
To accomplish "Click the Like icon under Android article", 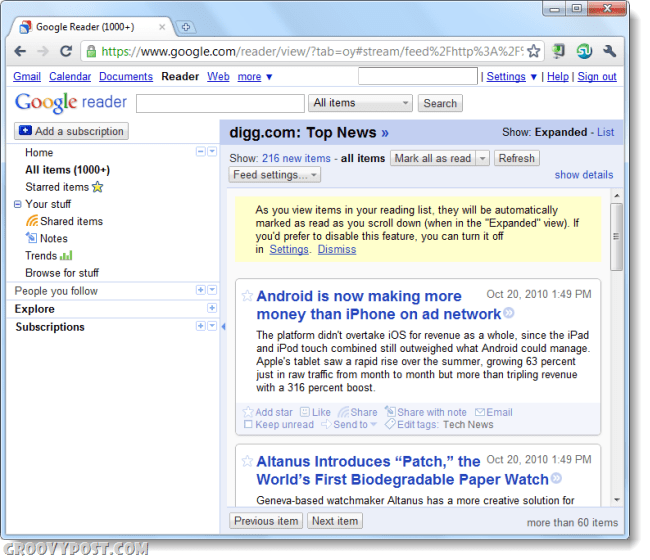I will (x=305, y=412).
